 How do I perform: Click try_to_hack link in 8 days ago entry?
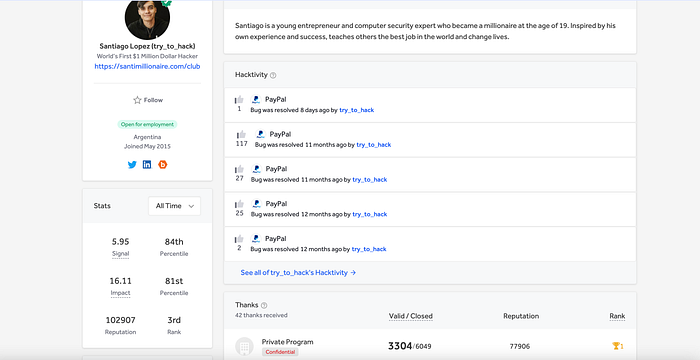coord(357,110)
